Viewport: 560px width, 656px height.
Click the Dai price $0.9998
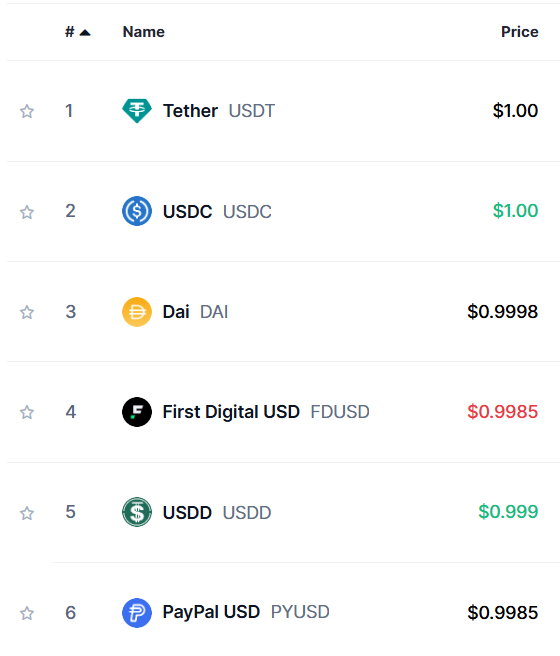(x=502, y=312)
